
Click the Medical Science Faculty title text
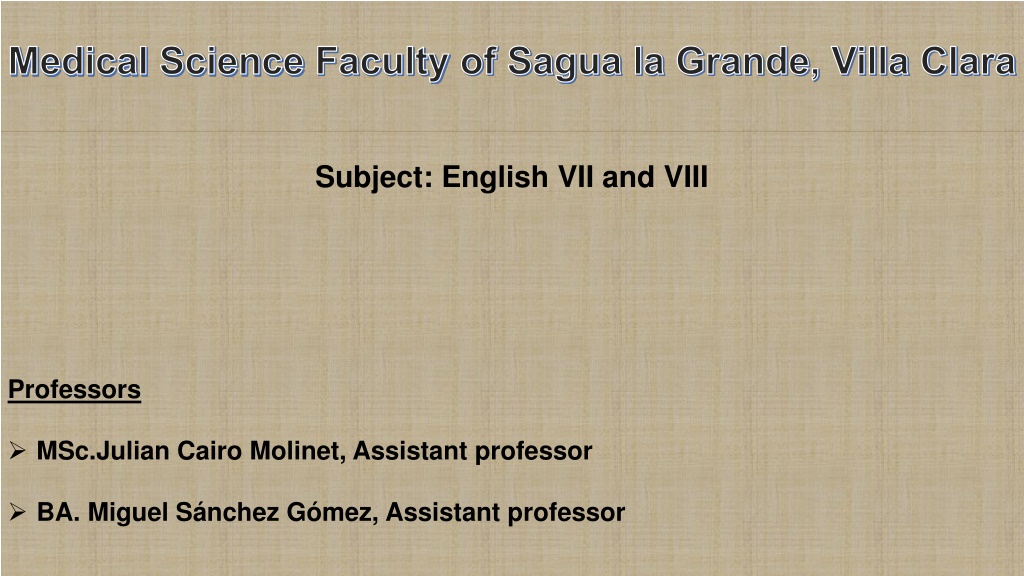click(x=513, y=63)
